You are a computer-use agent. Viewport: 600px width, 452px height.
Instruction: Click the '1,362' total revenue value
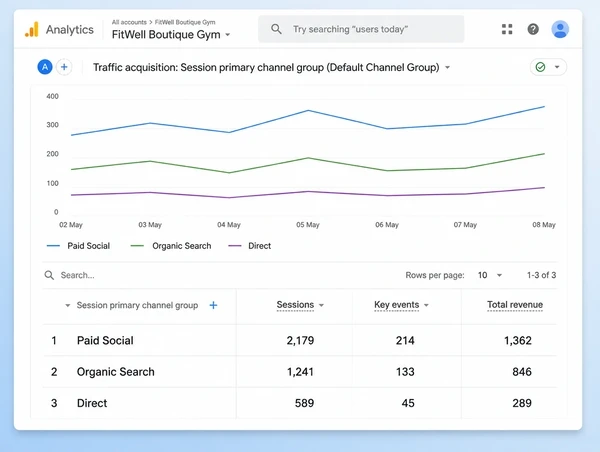tap(518, 340)
